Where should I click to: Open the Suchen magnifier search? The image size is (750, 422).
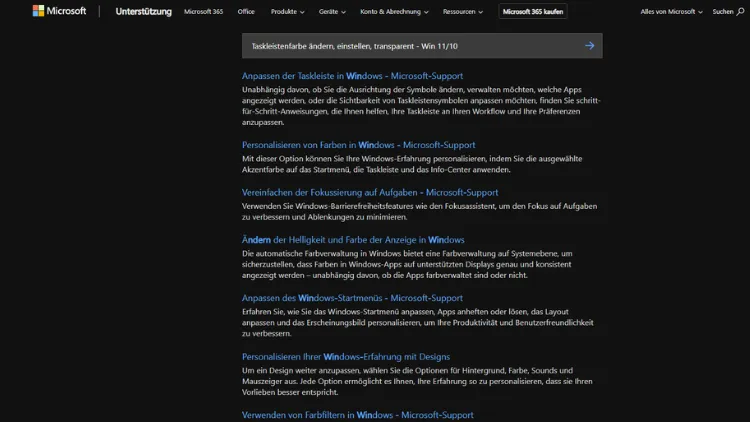(728, 11)
